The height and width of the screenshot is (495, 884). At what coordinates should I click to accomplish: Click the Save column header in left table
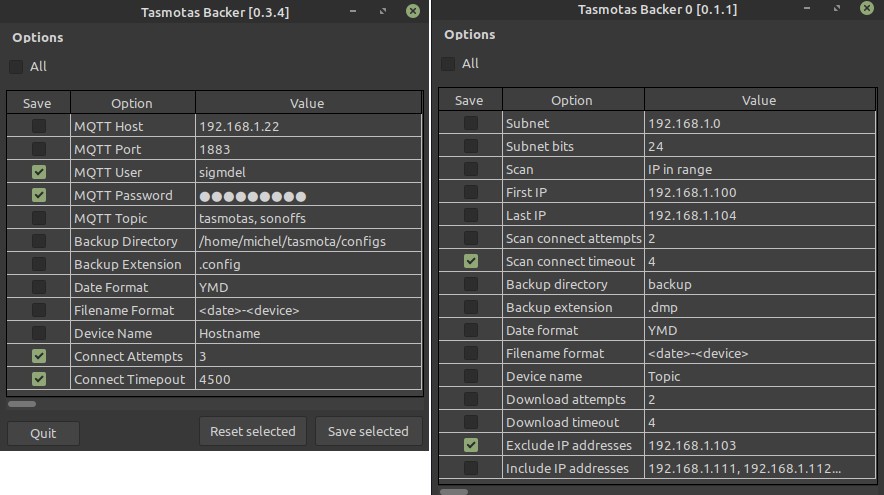point(39,103)
